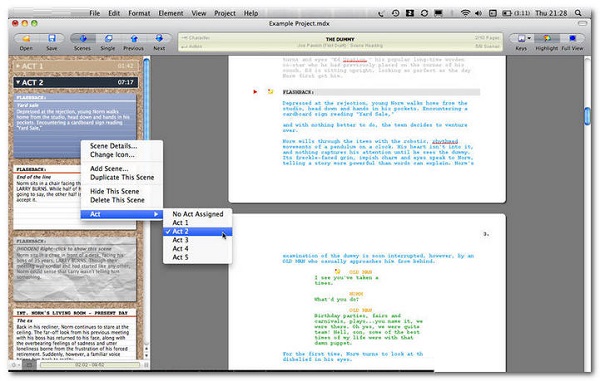Toggle the Highlight toolbar icon
The height and width of the screenshot is (381, 600).
pos(547,38)
